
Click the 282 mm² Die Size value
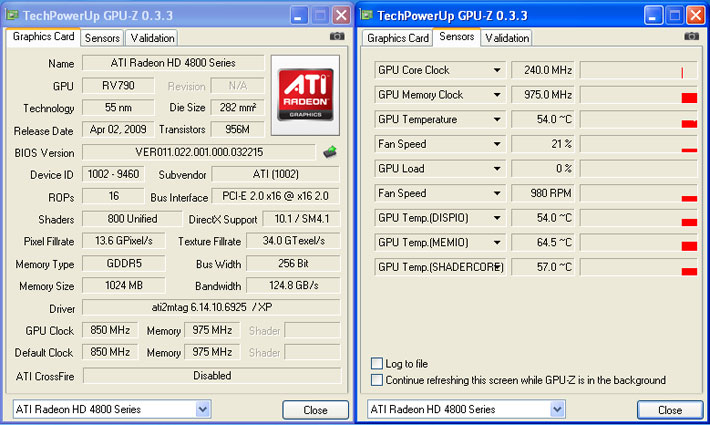(x=238, y=108)
